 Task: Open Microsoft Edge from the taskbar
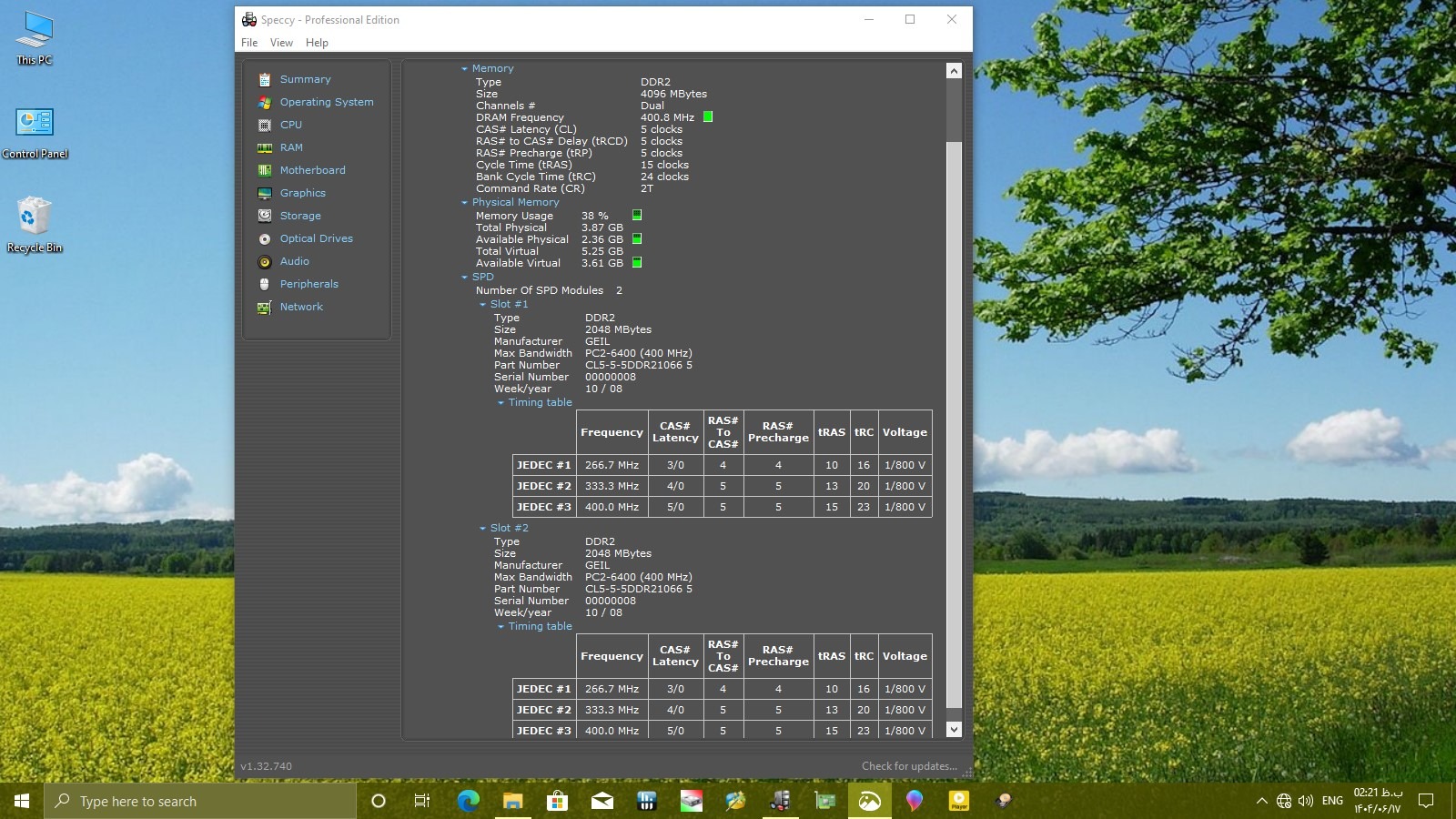tap(468, 801)
